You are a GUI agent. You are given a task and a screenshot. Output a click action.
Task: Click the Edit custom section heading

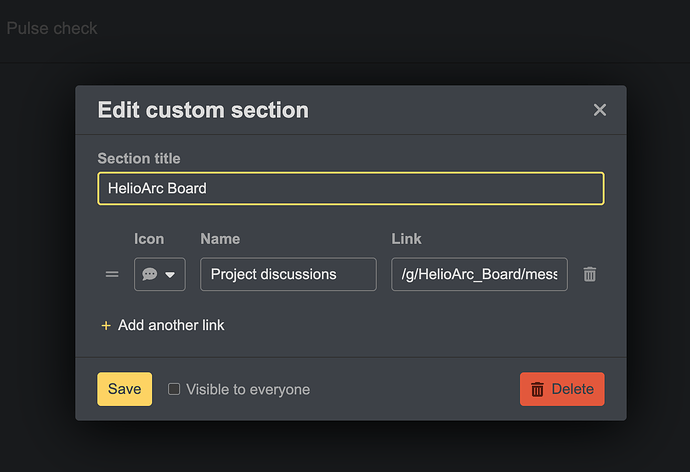click(x=203, y=110)
